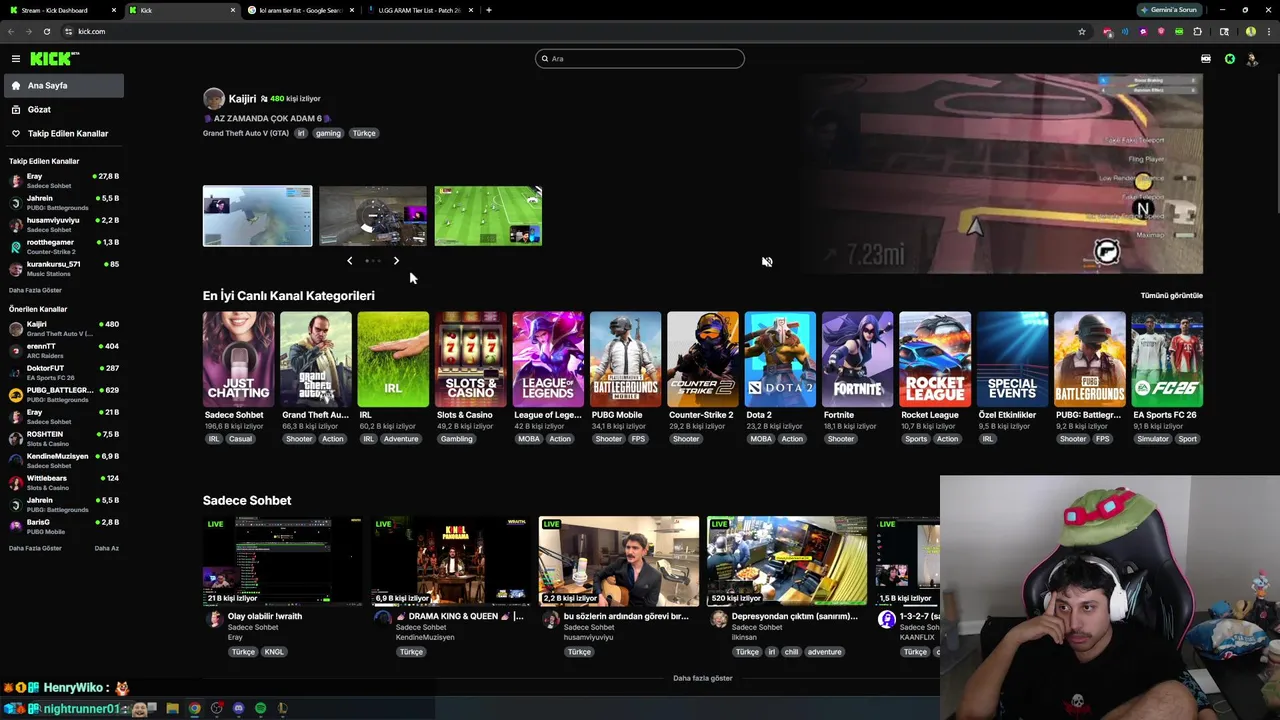Open Tümünü görüntüle for categories
The image size is (1280, 720).
point(1171,296)
